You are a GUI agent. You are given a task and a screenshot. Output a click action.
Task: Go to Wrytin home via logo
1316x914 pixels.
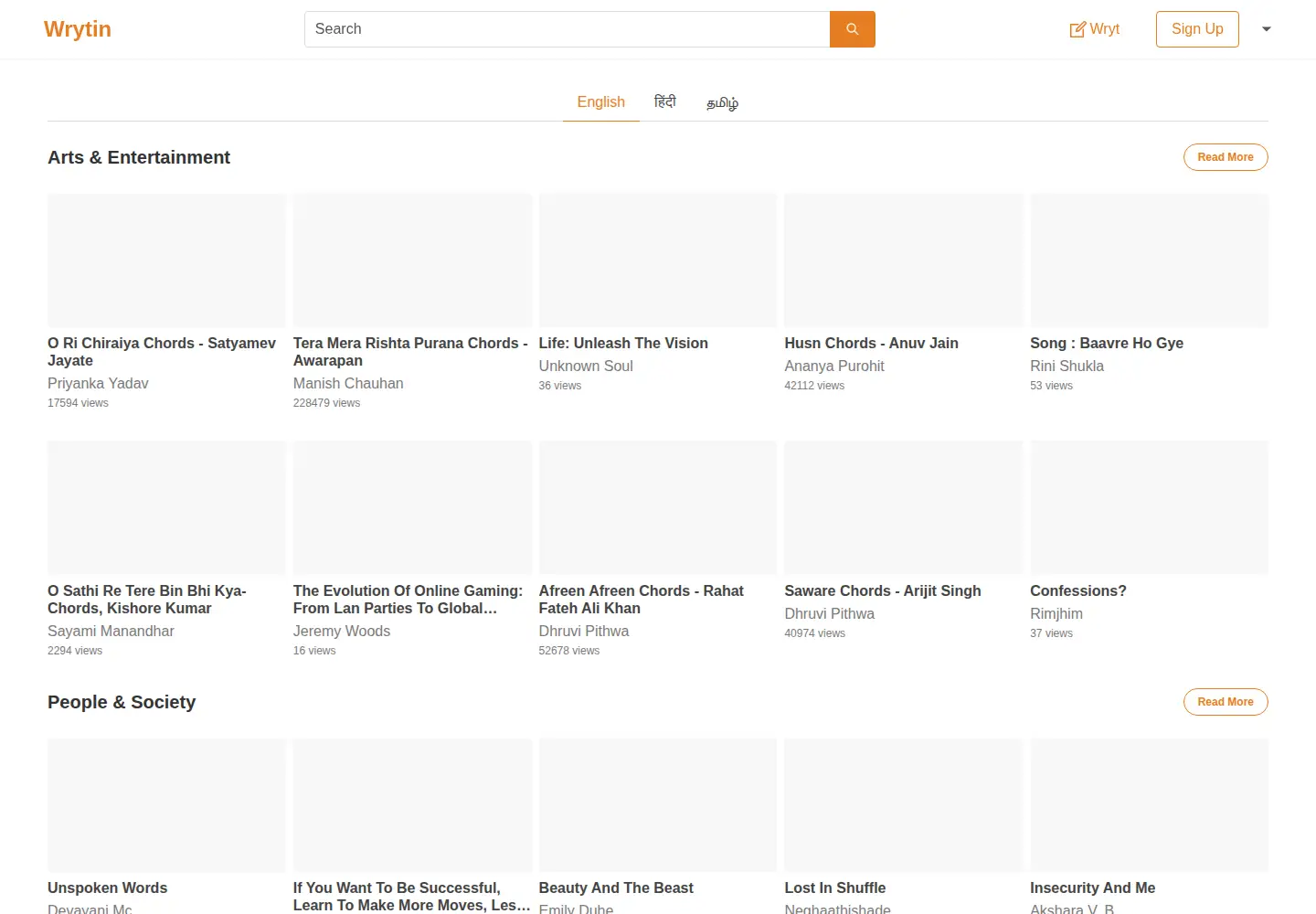78,29
